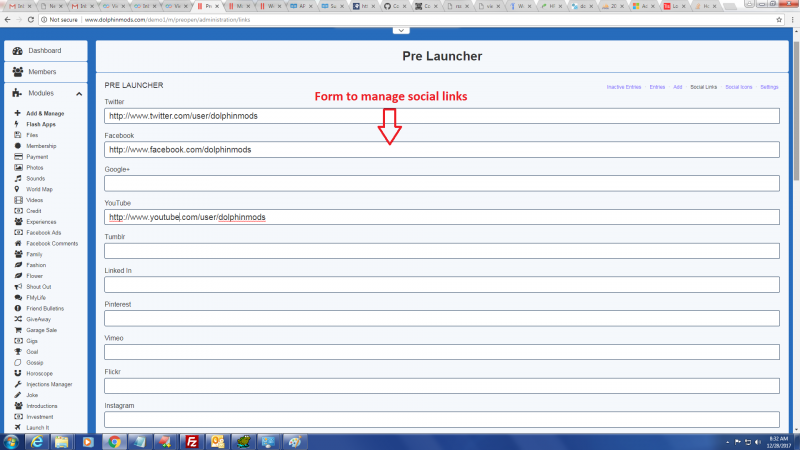Open the Investment module link
This screenshot has height=450, width=800.
[x=40, y=417]
